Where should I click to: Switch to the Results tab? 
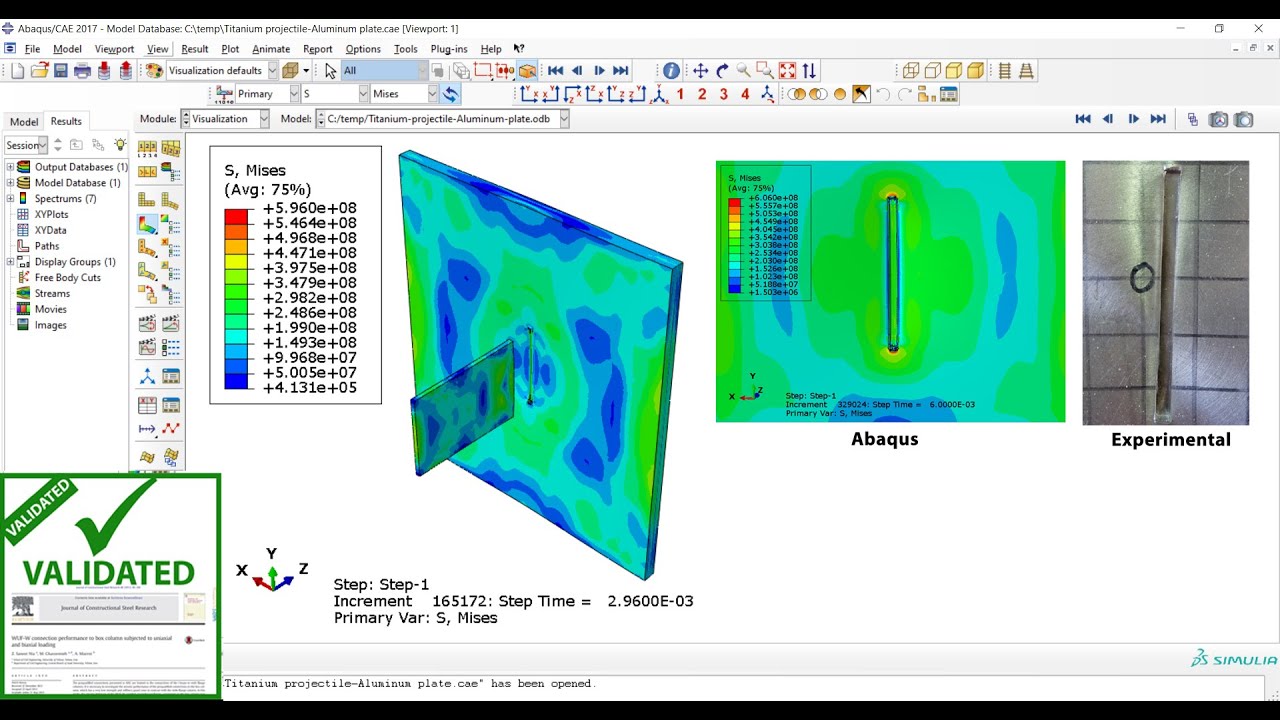coord(66,121)
